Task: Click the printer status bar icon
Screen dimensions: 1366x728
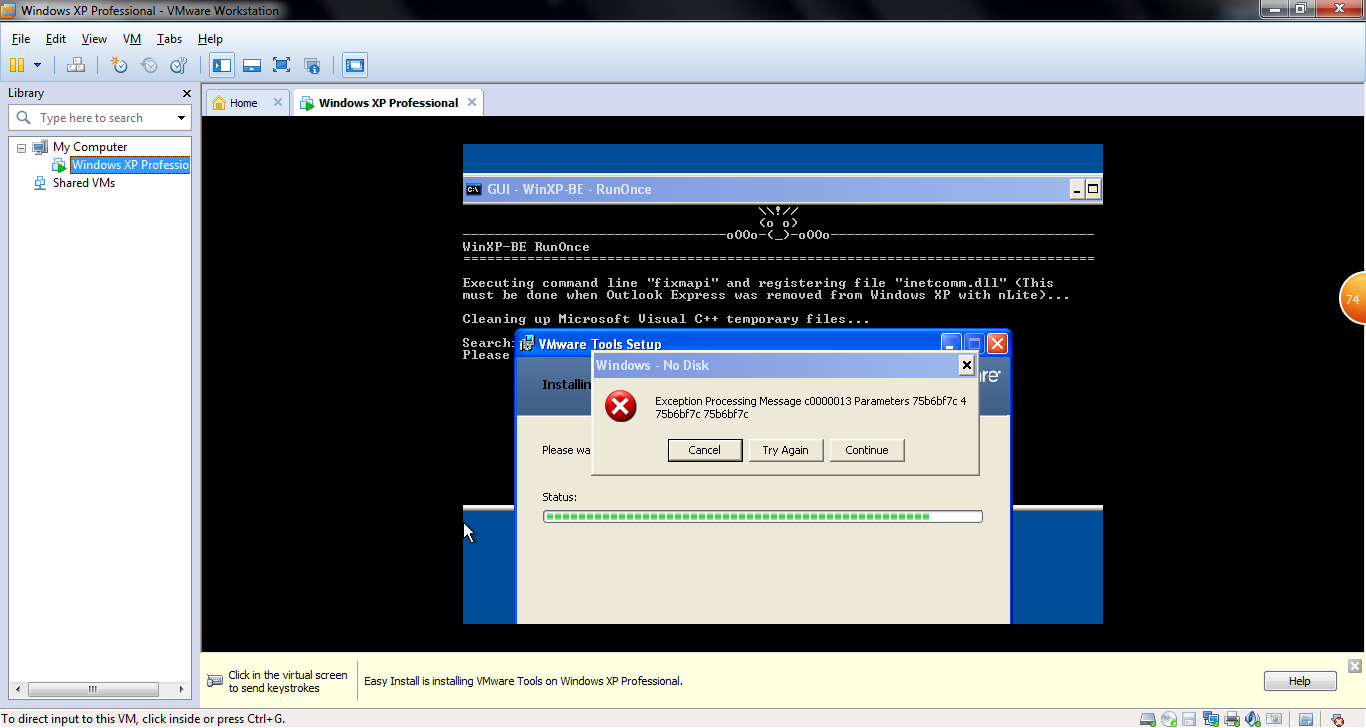Action: [1232, 719]
